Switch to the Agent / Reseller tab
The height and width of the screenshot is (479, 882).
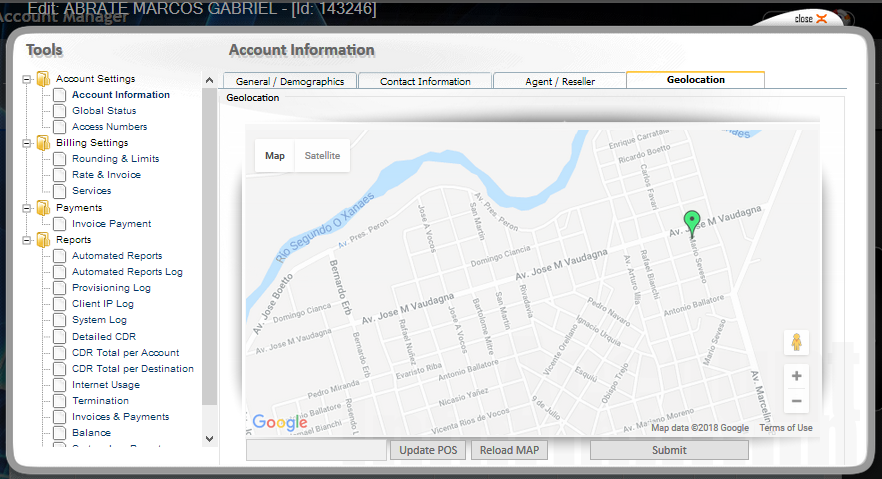point(560,81)
